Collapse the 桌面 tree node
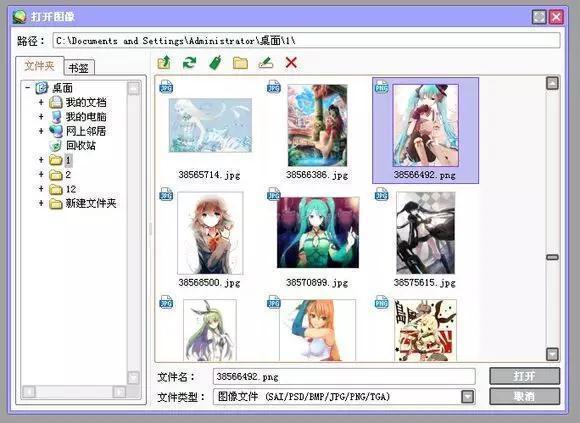Screen dimensions: 580x423 [x=27, y=88]
